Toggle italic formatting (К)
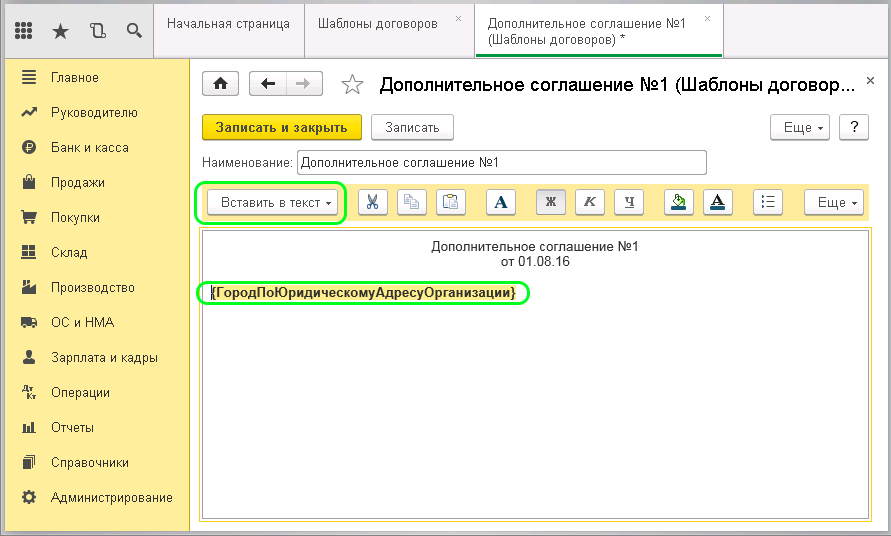Image resolution: width=891 pixels, height=536 pixels. tap(590, 202)
